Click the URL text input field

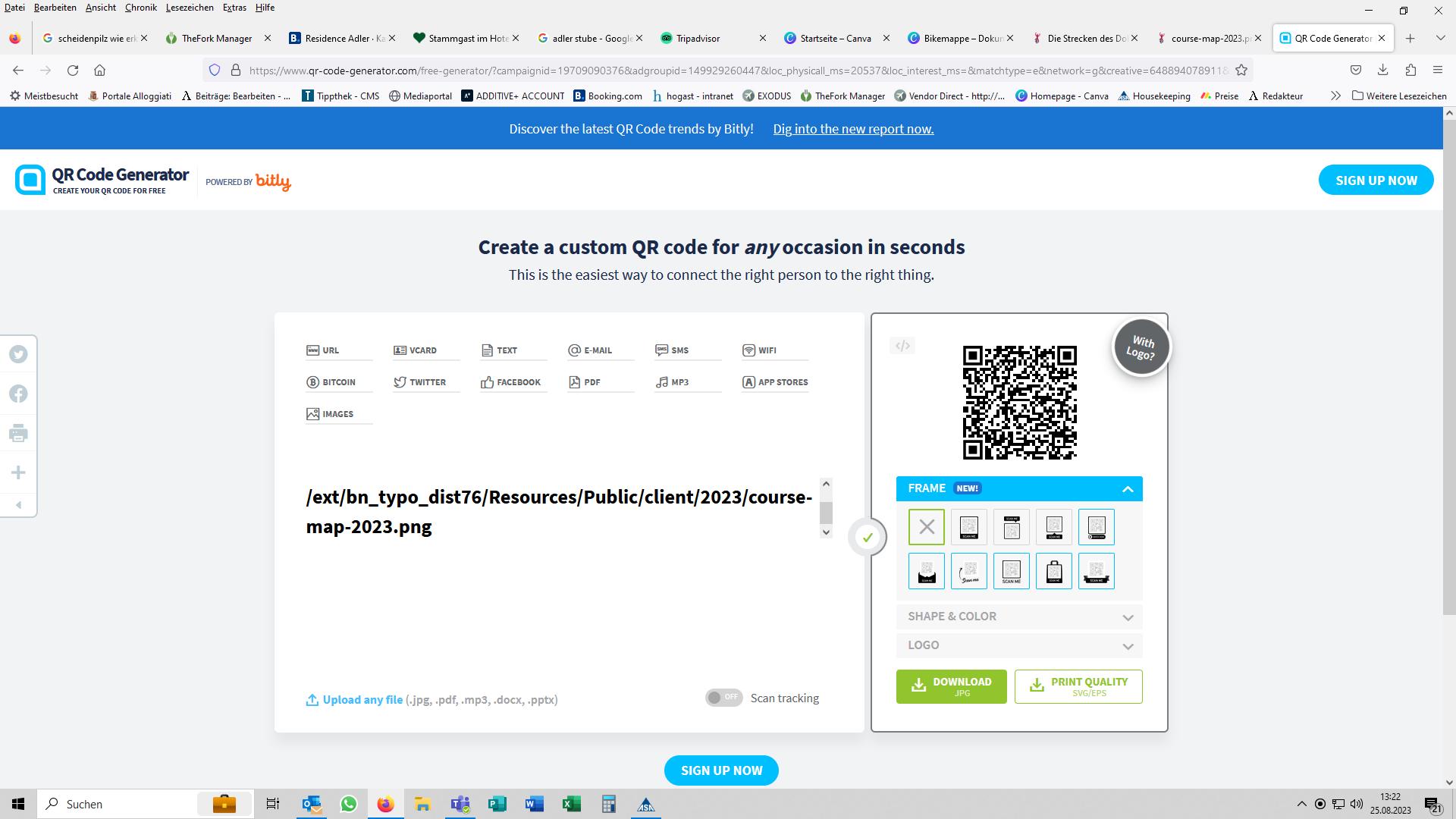point(559,512)
